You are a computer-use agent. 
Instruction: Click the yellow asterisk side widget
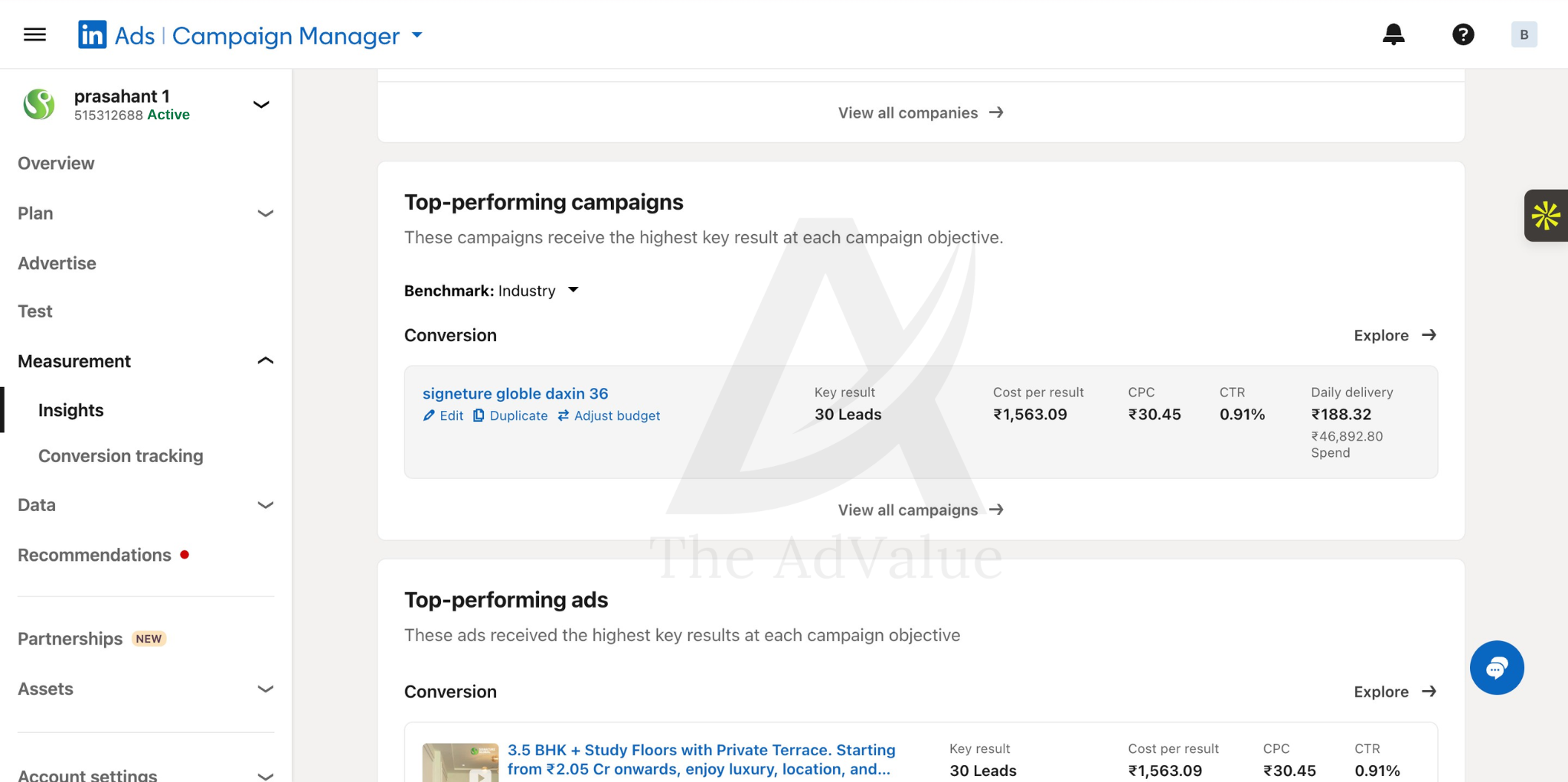tap(1546, 216)
